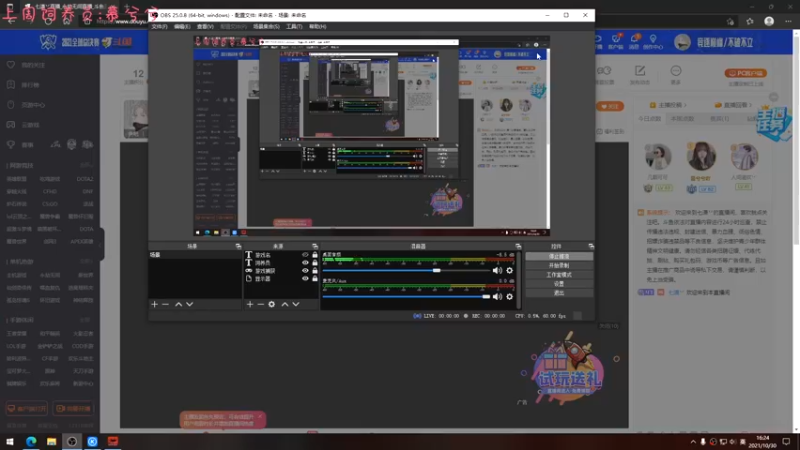Screen dimensions: 800x450
Task: Click OBS Studio icon on the taskbar
Action: click(x=72, y=441)
